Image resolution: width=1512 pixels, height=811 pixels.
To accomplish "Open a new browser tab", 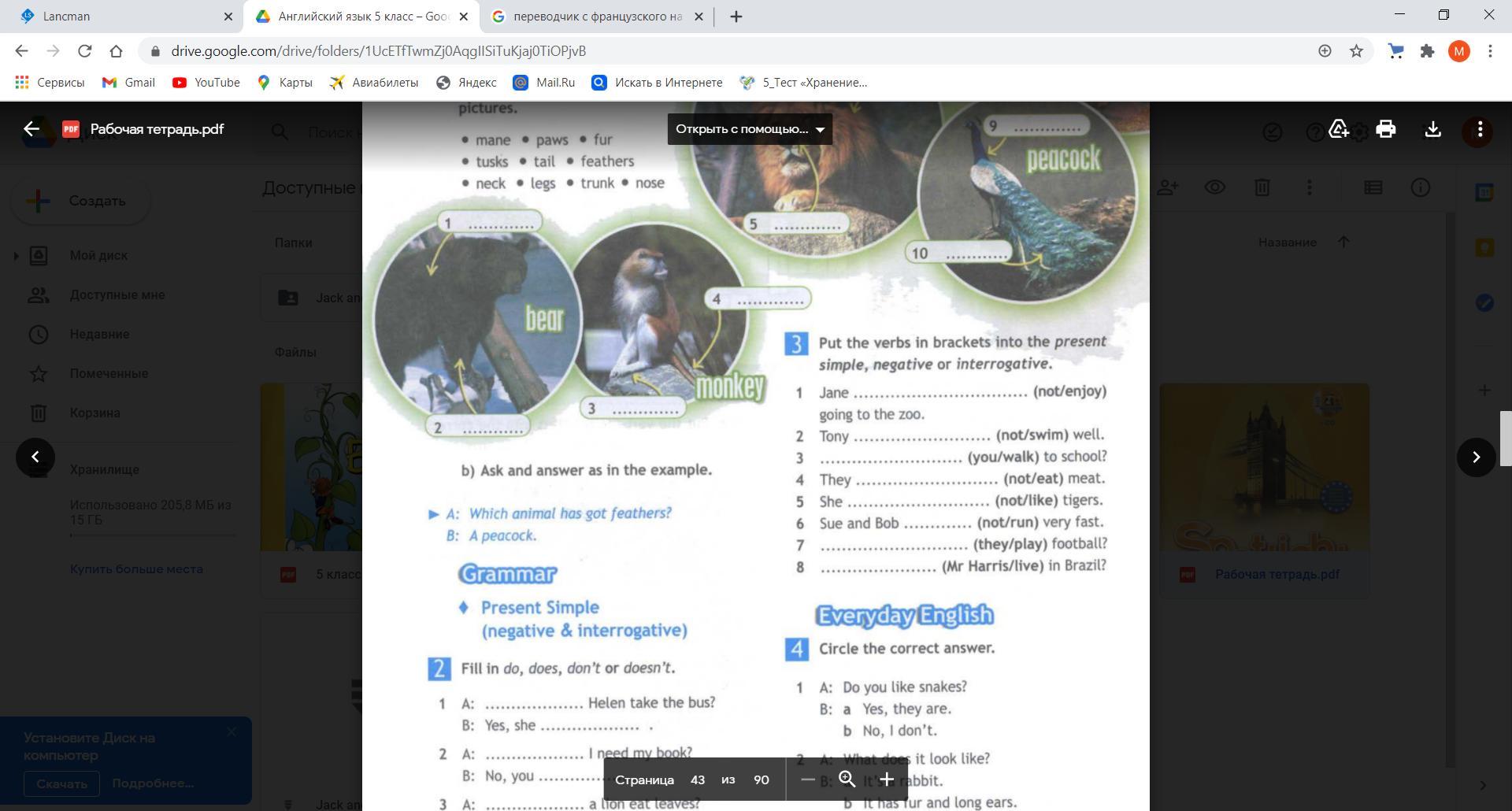I will click(736, 17).
